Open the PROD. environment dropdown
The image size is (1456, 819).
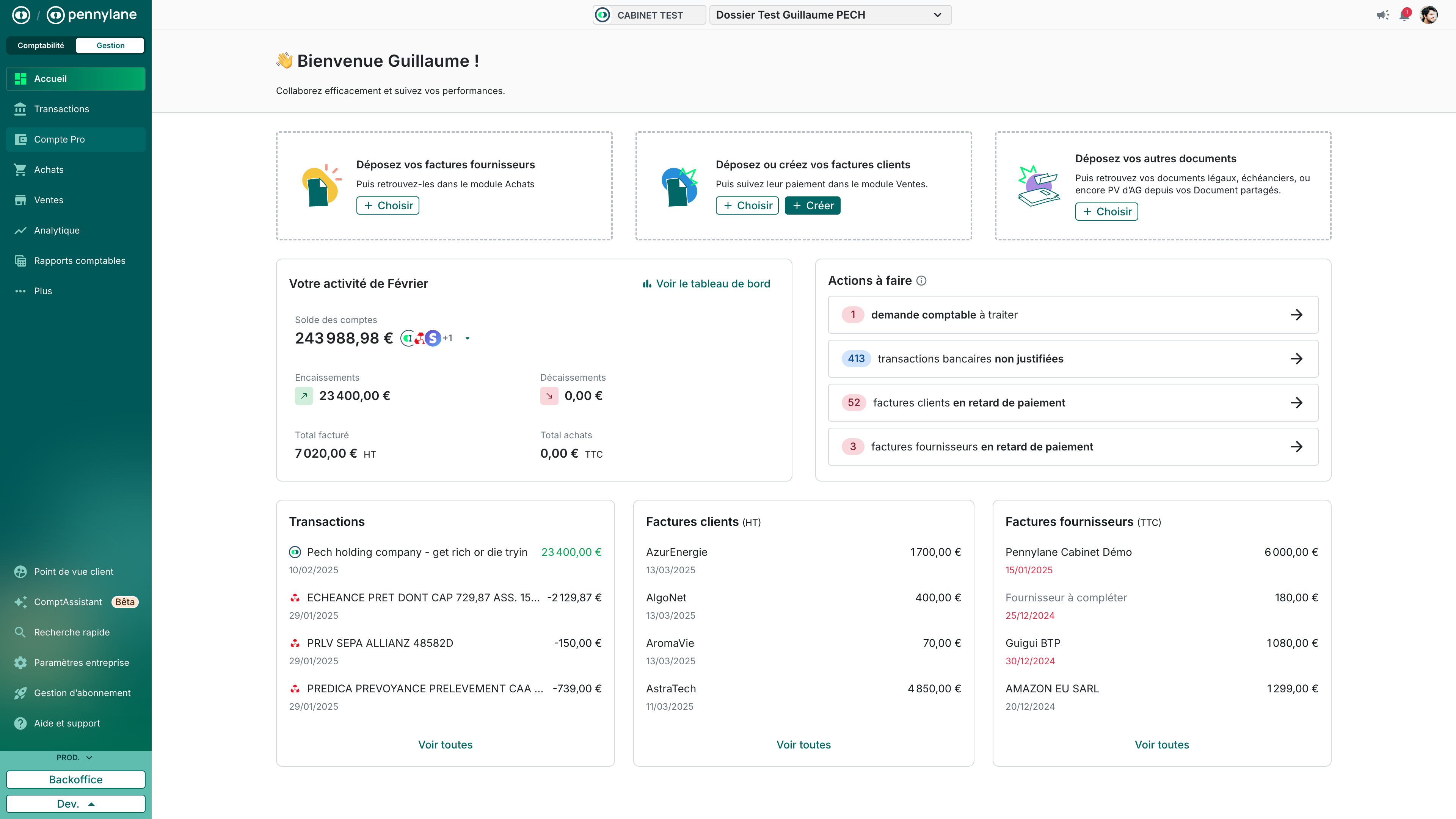(75, 758)
